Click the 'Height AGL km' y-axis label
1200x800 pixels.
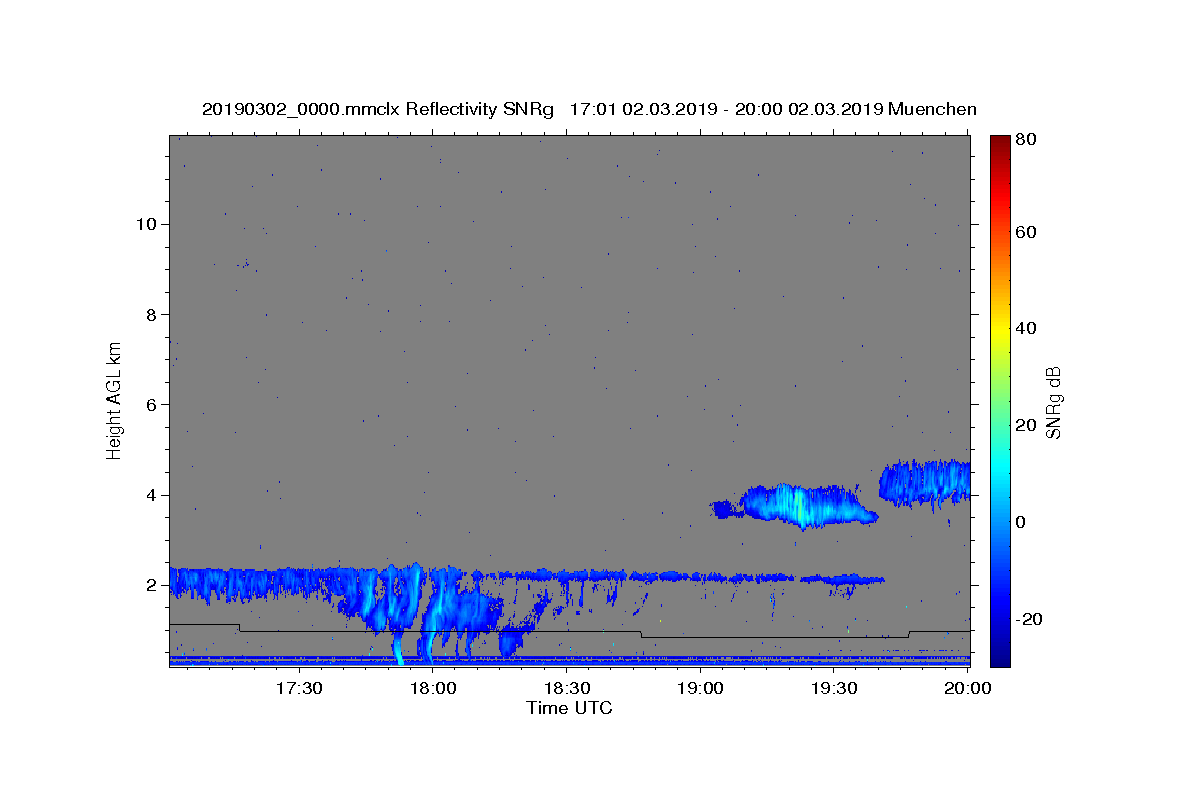coord(115,399)
